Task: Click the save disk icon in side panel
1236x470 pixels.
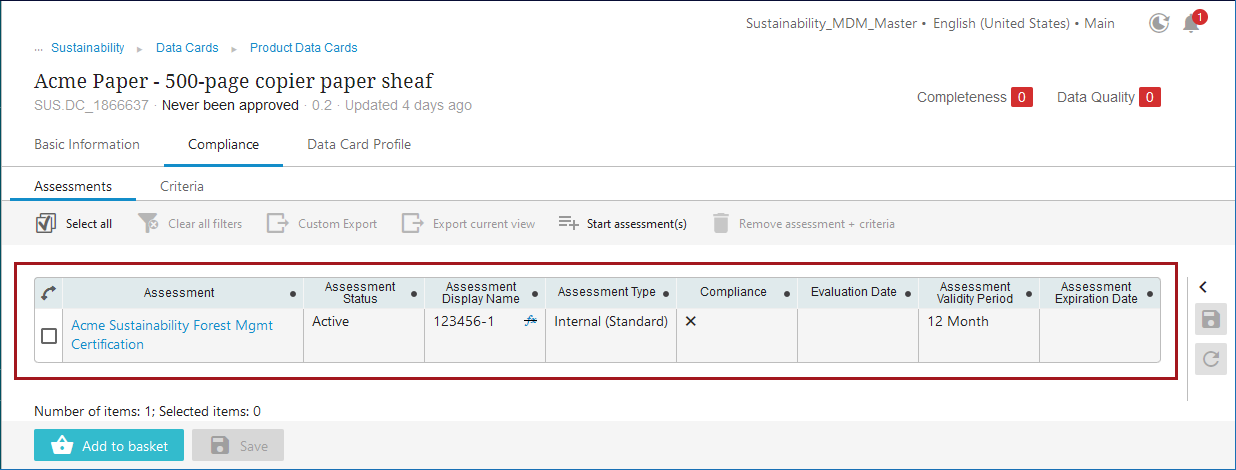Action: pyautogui.click(x=1210, y=320)
